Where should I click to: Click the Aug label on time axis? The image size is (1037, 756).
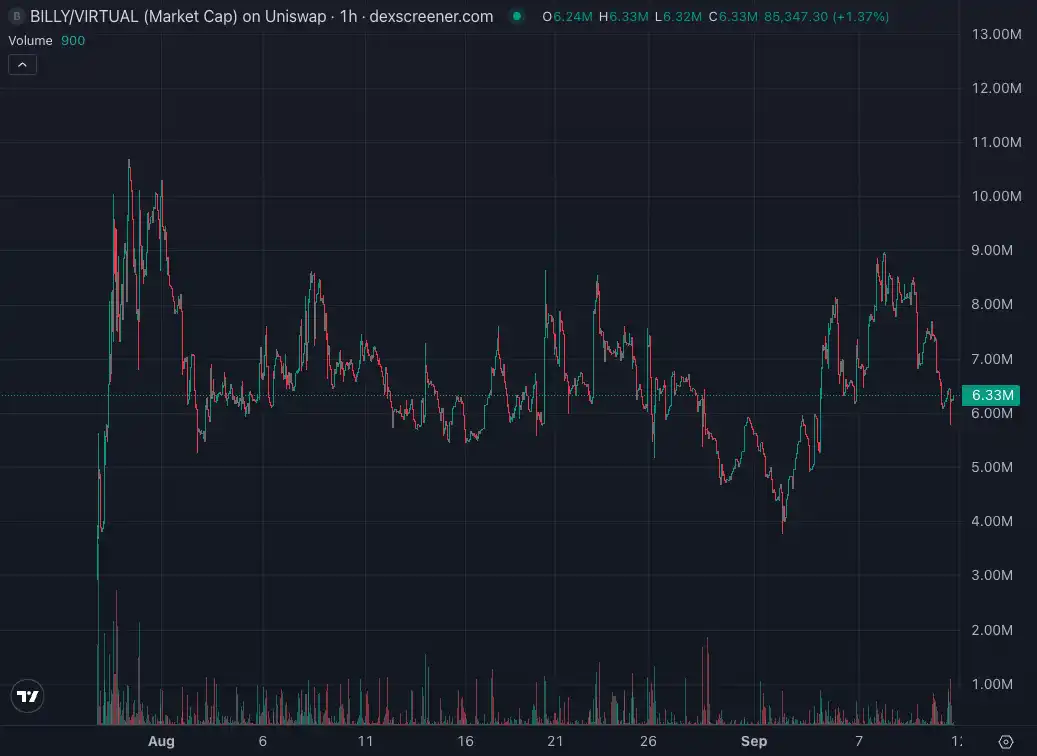[x=161, y=741]
